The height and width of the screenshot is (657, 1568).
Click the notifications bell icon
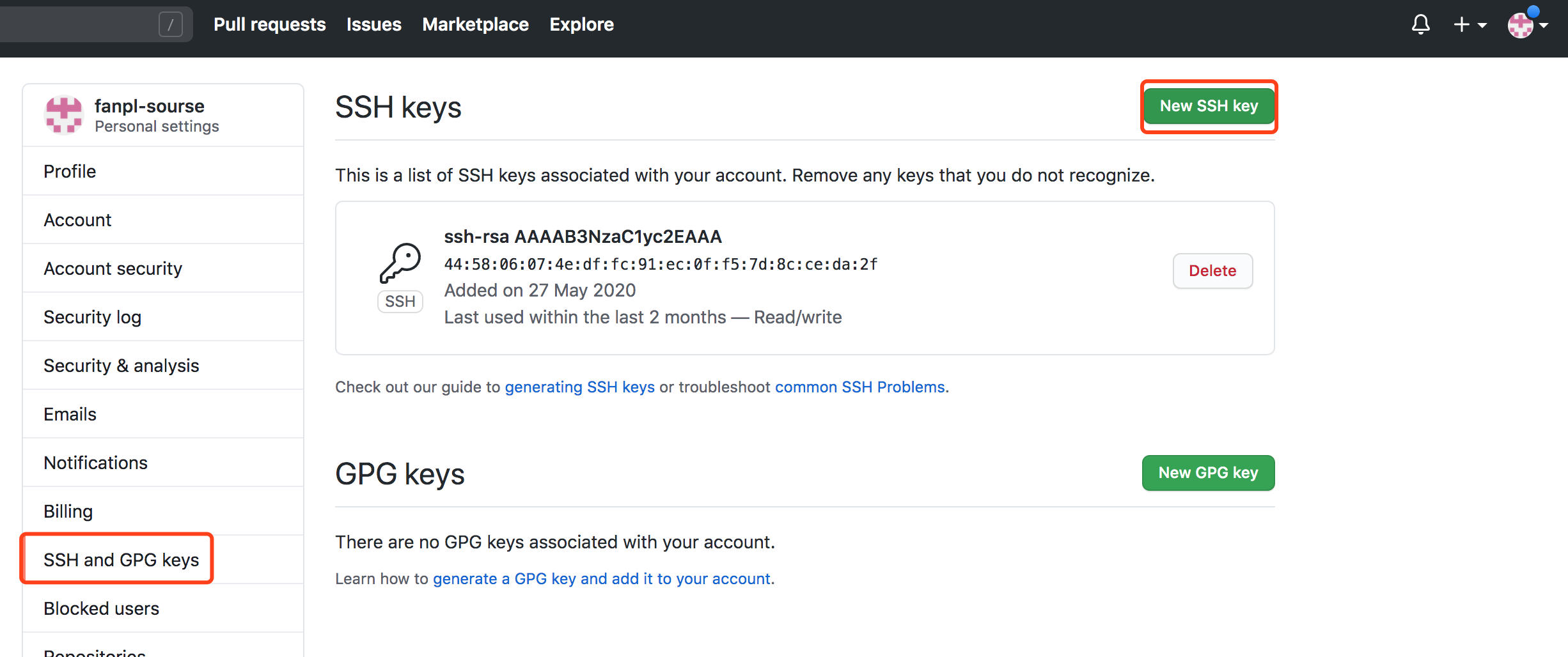[x=1420, y=25]
